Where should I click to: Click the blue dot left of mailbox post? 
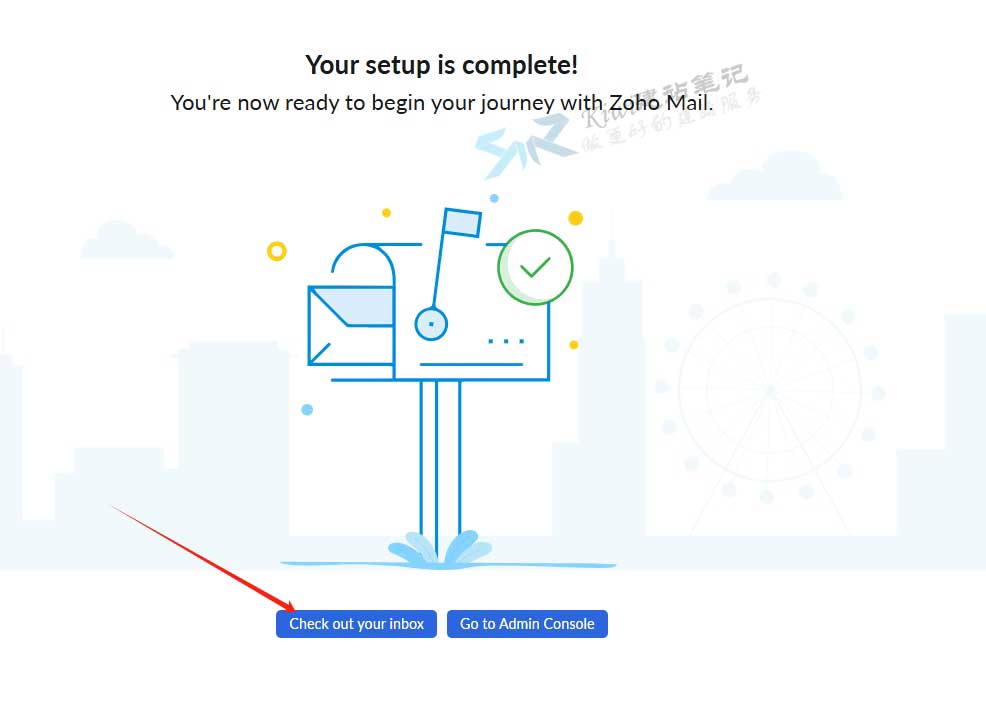tap(307, 409)
